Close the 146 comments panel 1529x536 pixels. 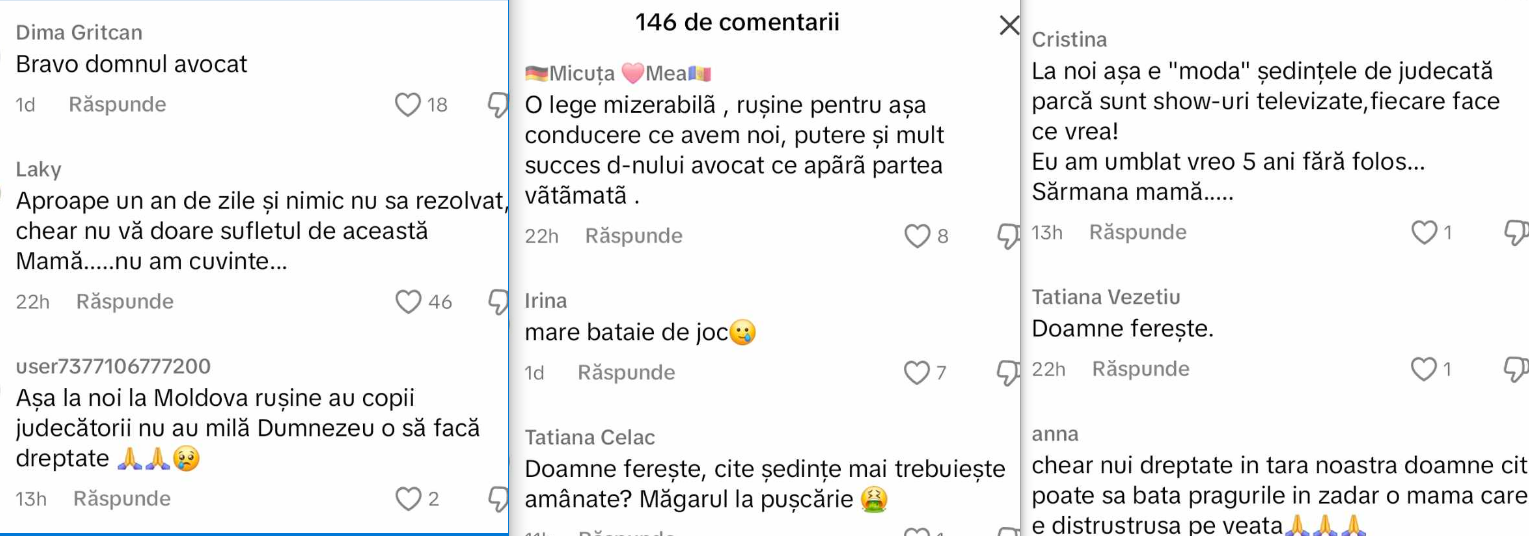pos(1009,26)
